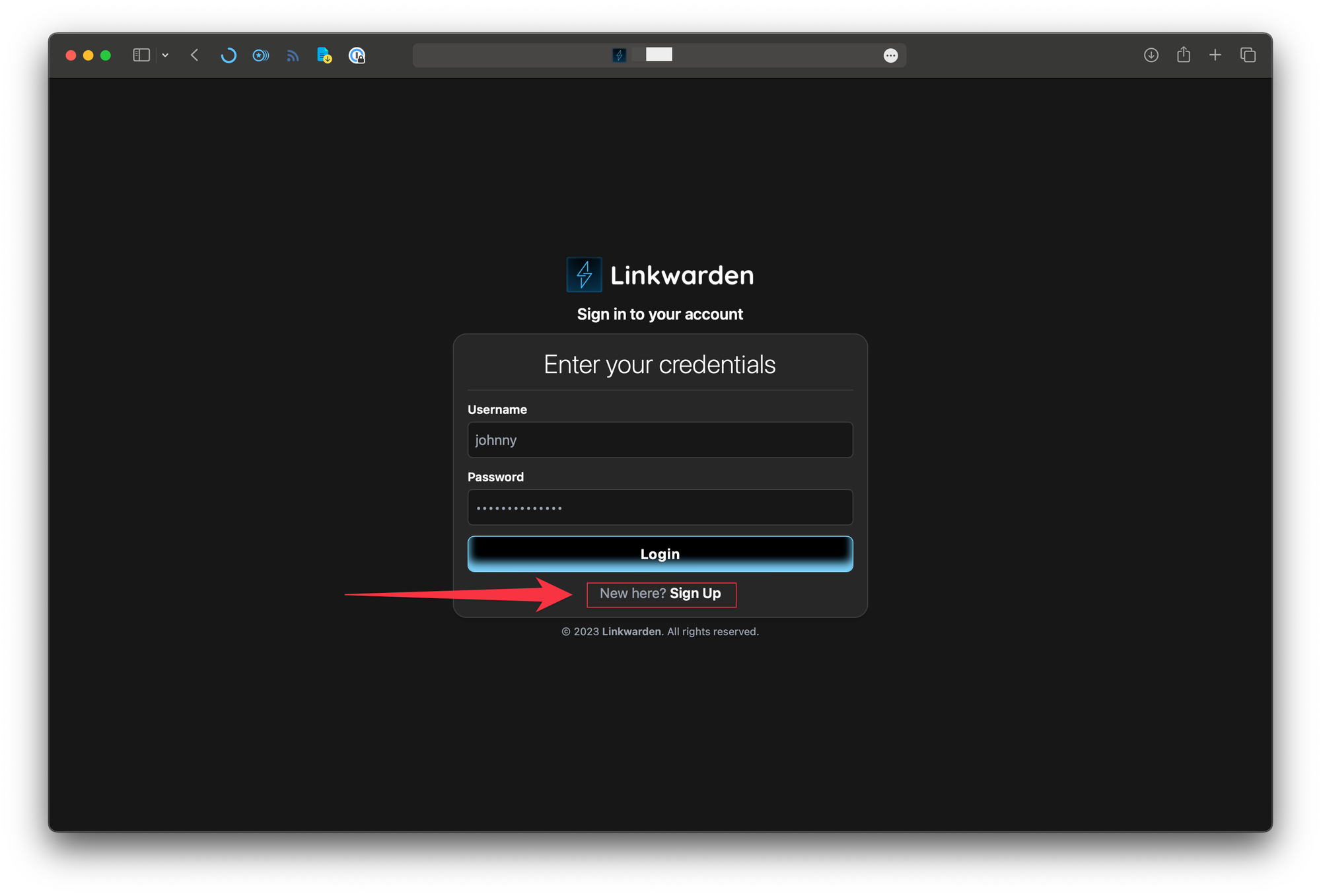Open the starred broadcast extension icon
Image resolution: width=1321 pixels, height=896 pixels.
point(261,55)
